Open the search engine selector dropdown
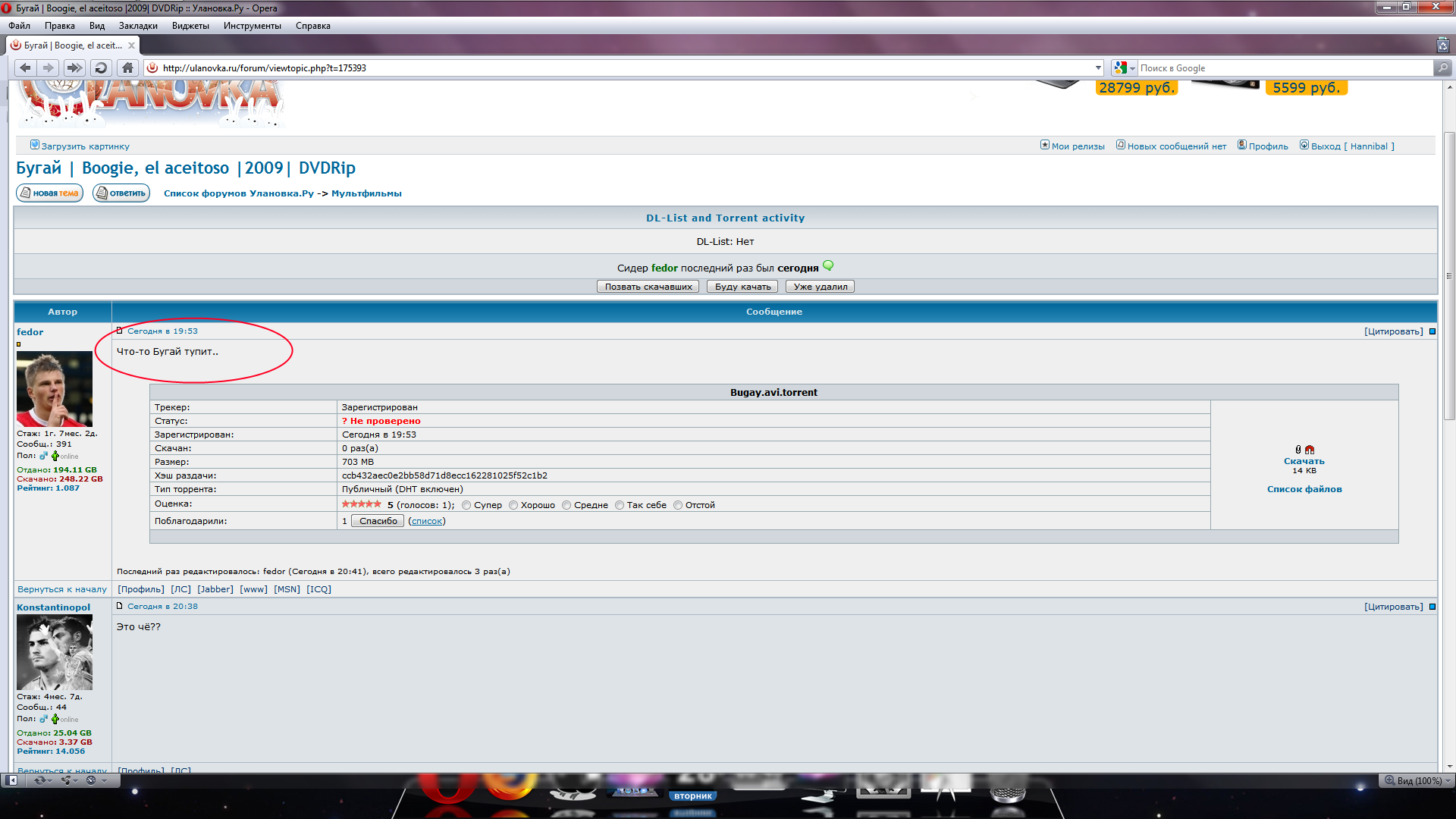The image size is (1456, 819). (1125, 67)
